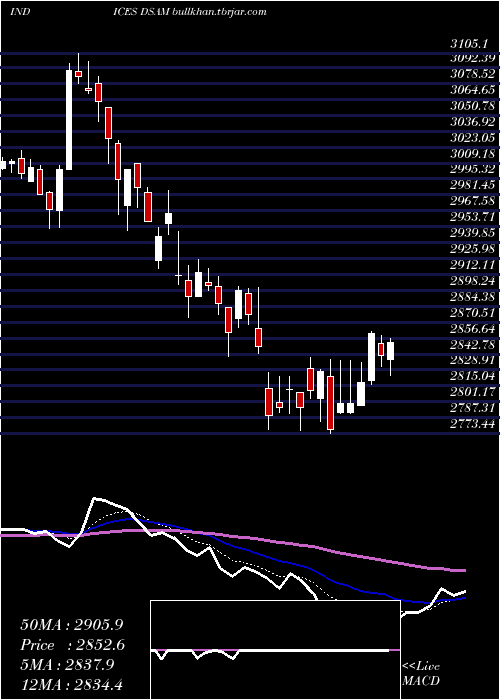The image size is (500, 700).
Task: Click the 3092.39 price axis label
Action: tap(473, 58)
